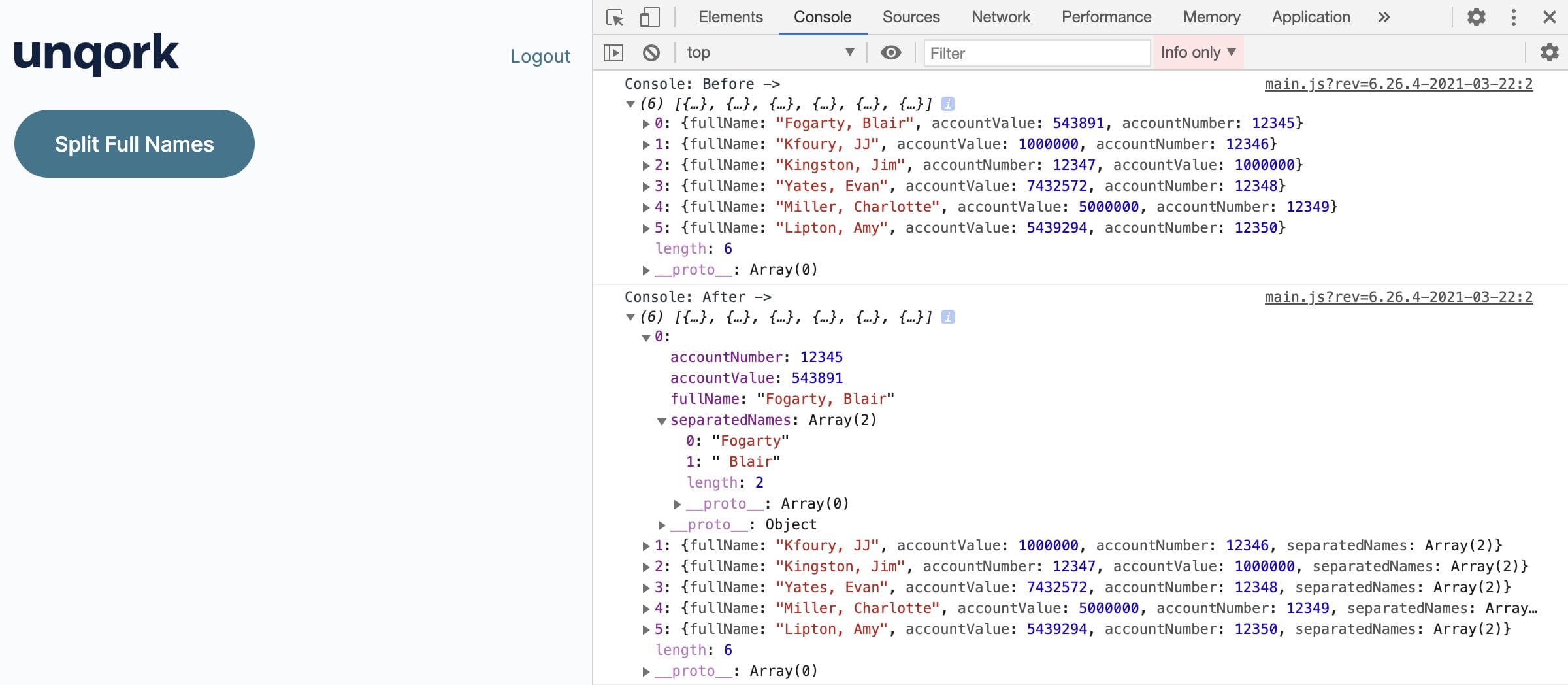Expand After item 4 Miller, Charlotte
This screenshot has width=1568, height=685.
pos(645,609)
